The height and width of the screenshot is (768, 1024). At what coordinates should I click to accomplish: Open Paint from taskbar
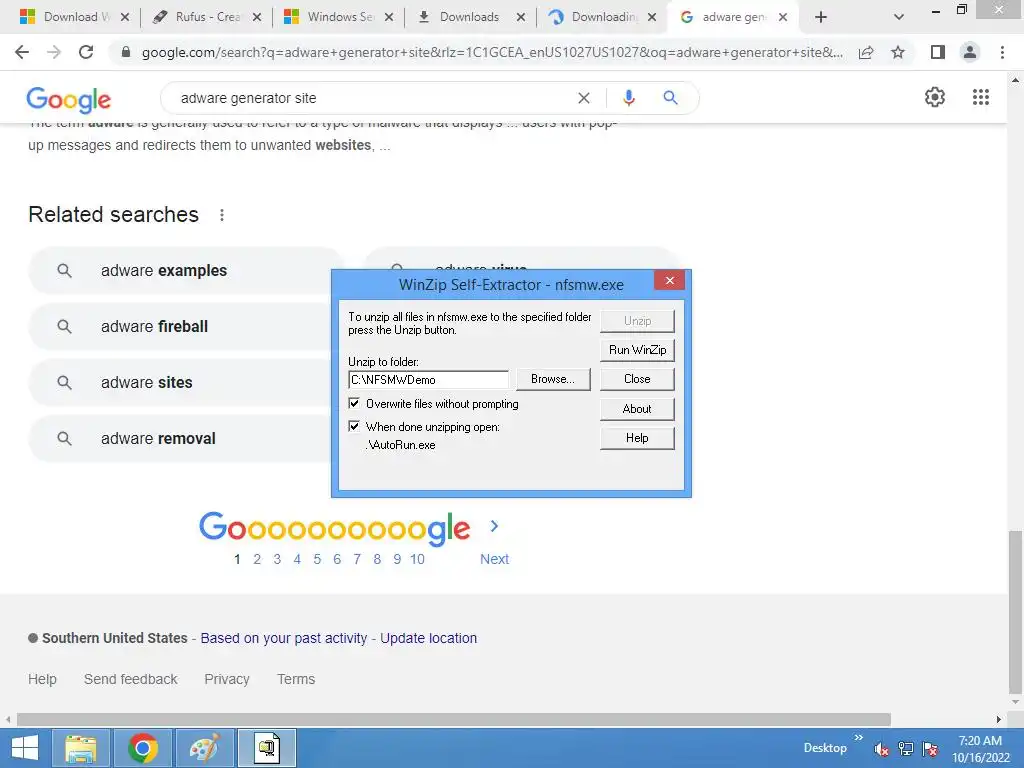pos(204,748)
